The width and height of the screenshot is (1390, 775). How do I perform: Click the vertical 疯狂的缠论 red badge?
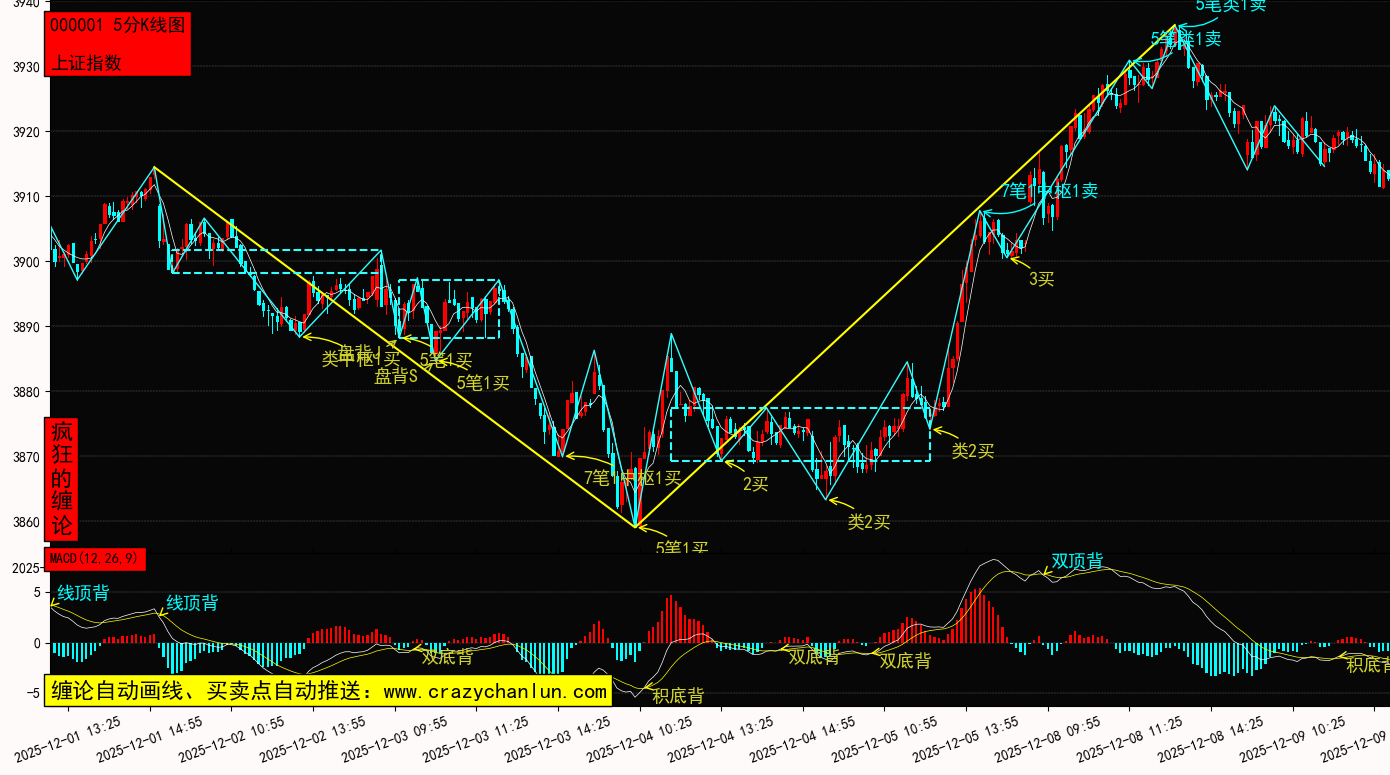pos(62,479)
